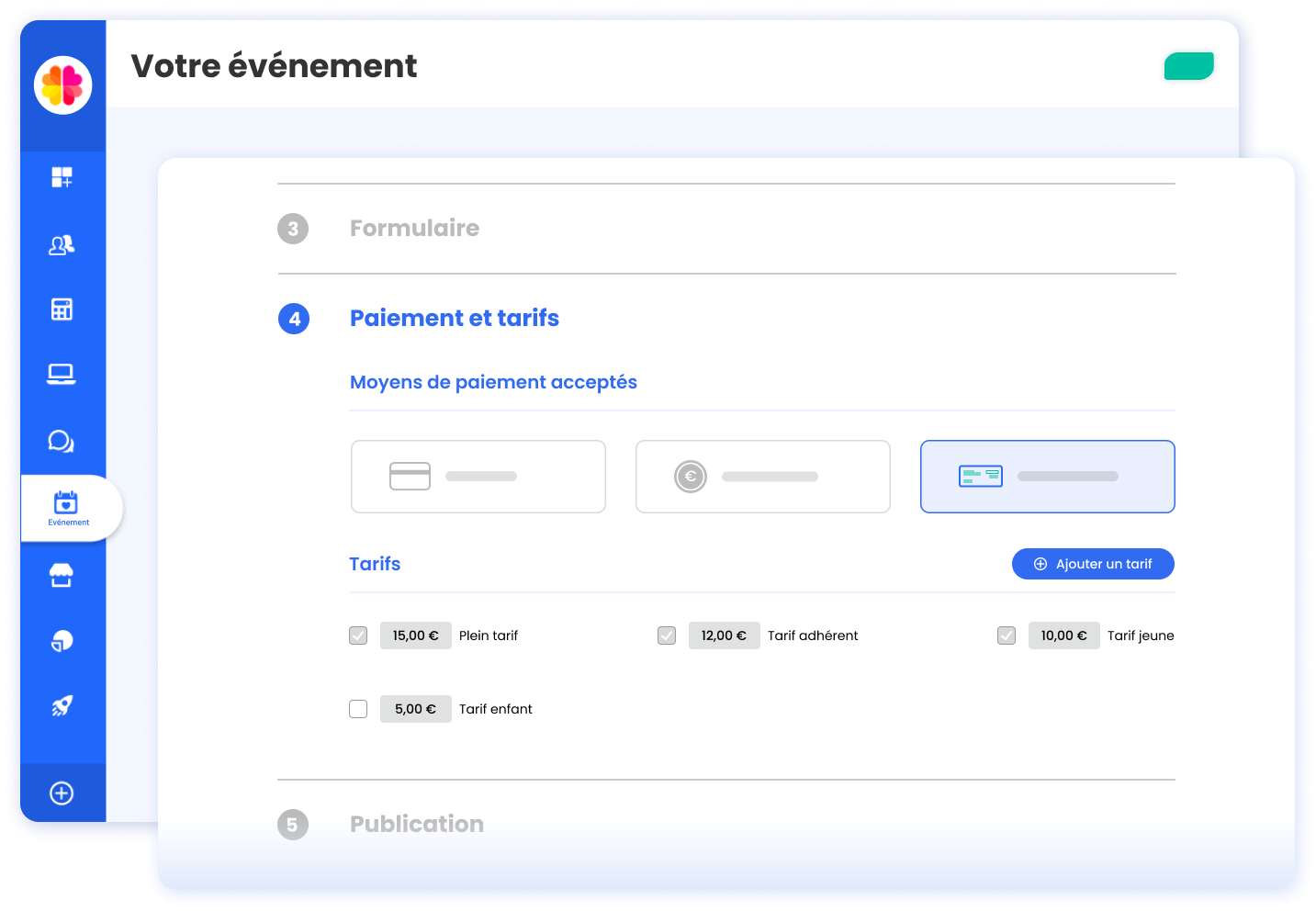Click the Ajouter un tarif button
Viewport: 1316px width, 911px height.
tap(1093, 564)
